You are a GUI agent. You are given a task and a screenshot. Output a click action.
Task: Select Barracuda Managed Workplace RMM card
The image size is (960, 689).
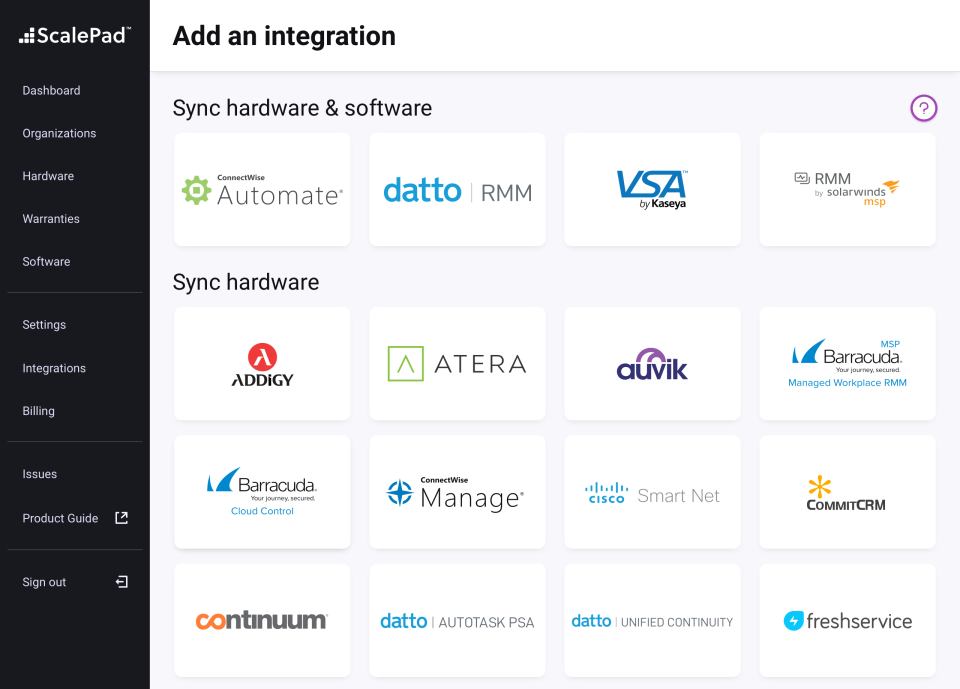coord(847,364)
